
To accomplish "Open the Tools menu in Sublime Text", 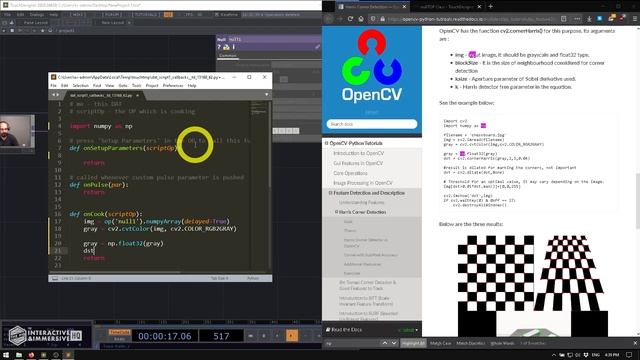I will (136, 86).
